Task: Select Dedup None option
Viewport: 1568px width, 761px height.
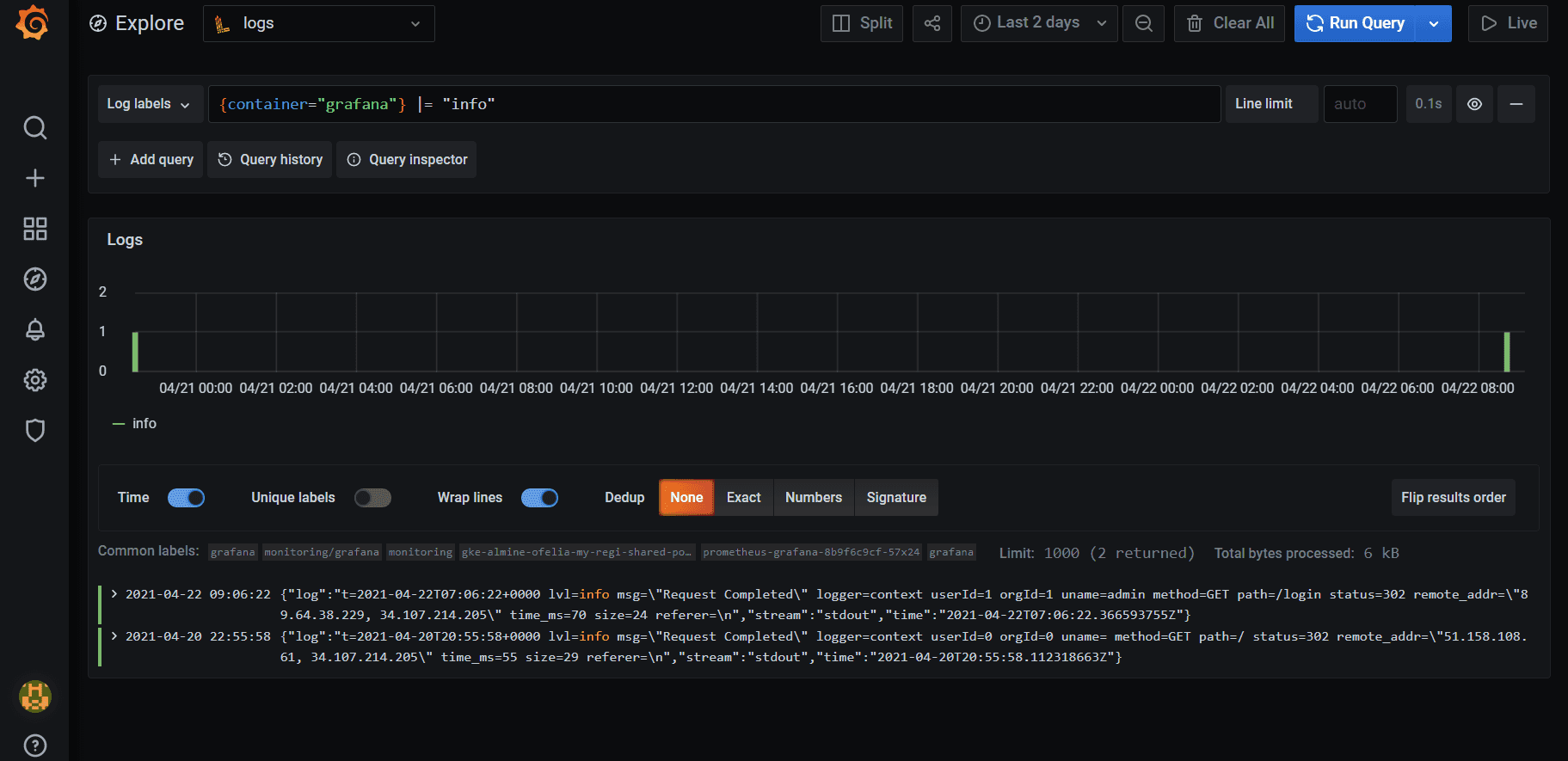Action: 686,498
